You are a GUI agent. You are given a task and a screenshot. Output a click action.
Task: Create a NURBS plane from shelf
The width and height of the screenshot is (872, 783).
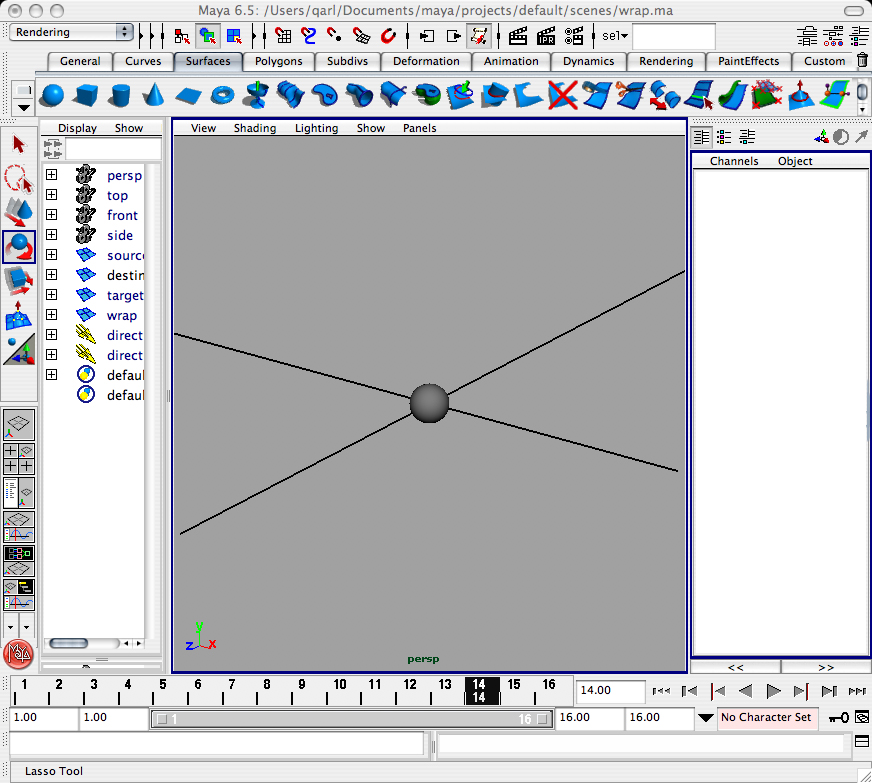(x=188, y=96)
